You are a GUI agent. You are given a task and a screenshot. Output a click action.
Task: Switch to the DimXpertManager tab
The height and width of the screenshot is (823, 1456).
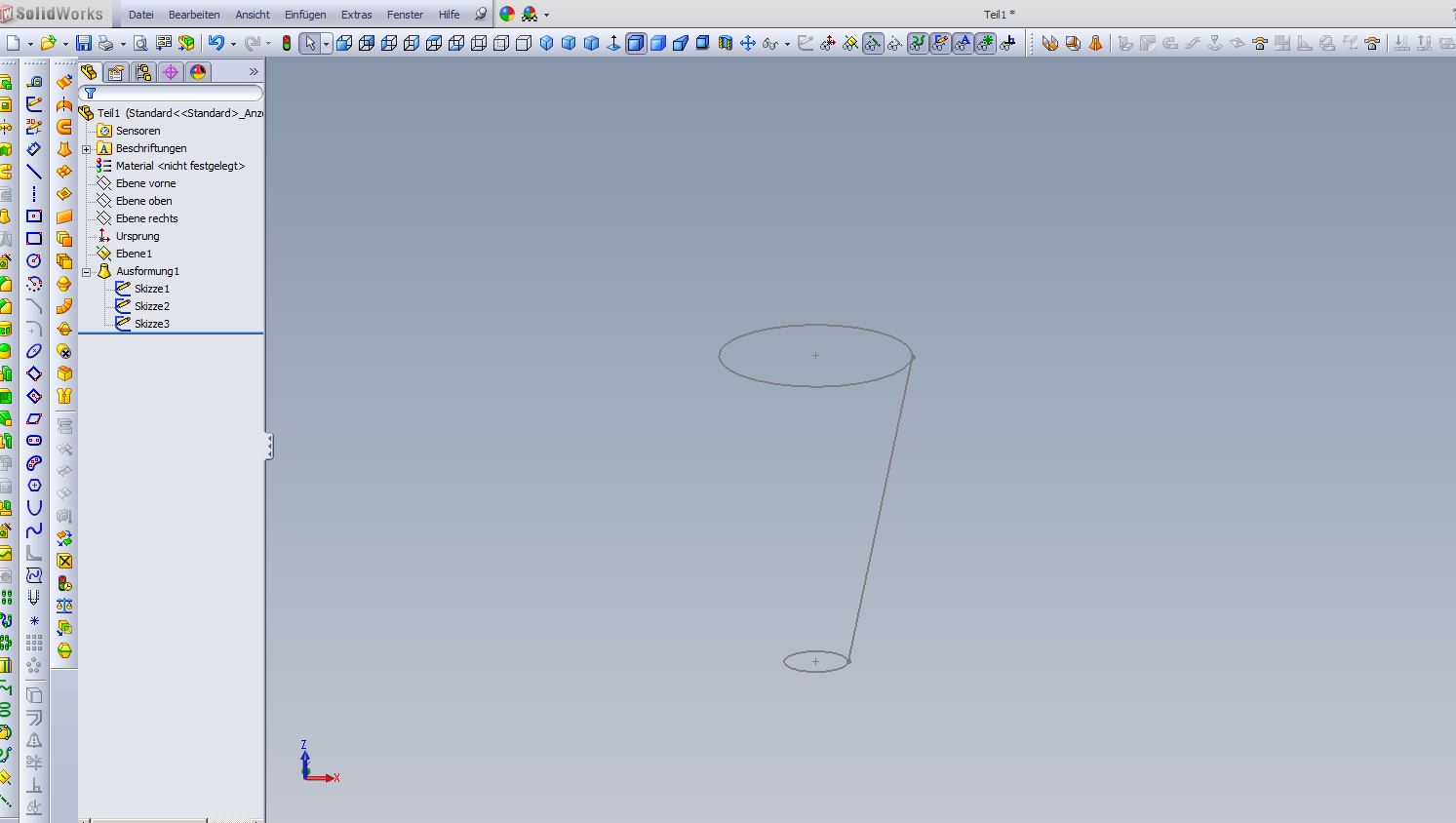pyautogui.click(x=171, y=72)
